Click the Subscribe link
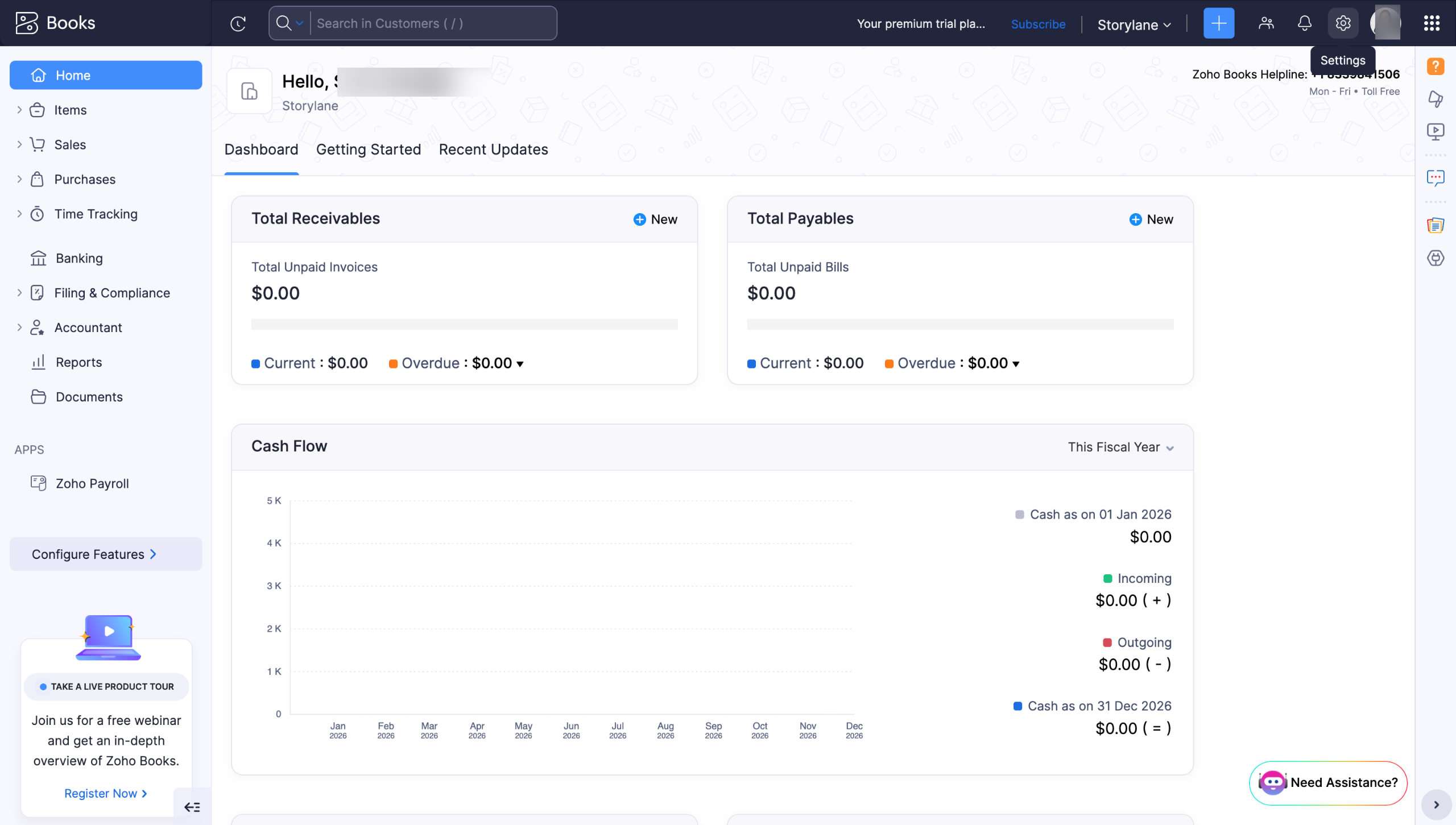1456x825 pixels. 1038,24
